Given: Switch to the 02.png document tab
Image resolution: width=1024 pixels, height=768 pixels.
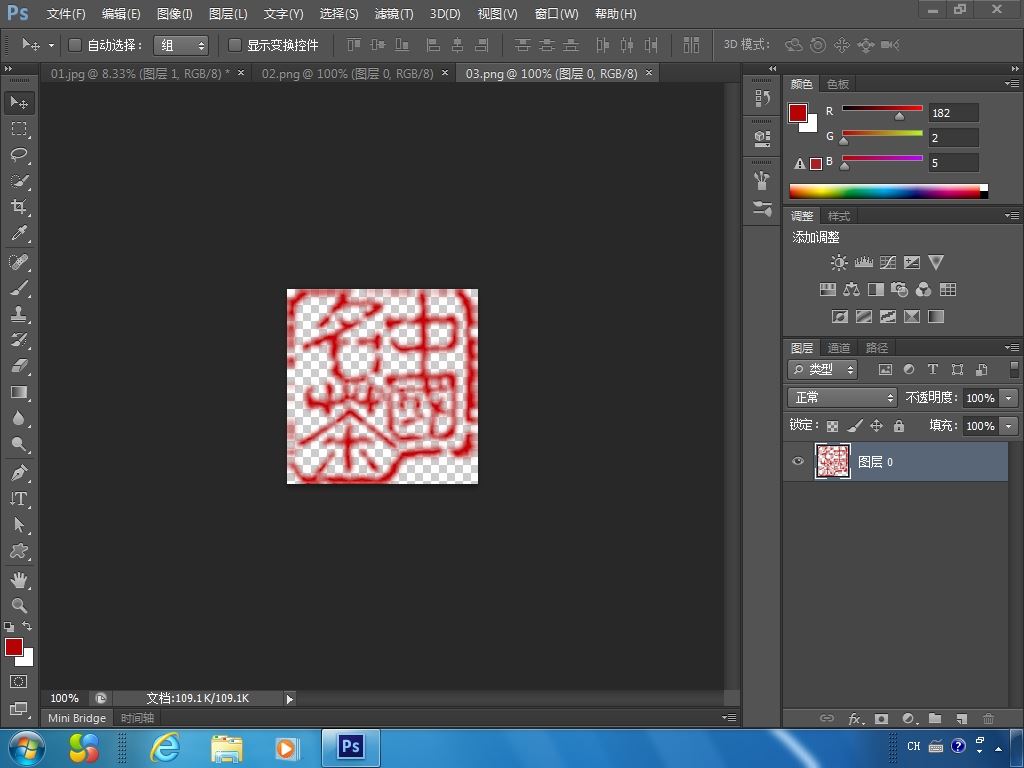Looking at the screenshot, I should [x=347, y=74].
